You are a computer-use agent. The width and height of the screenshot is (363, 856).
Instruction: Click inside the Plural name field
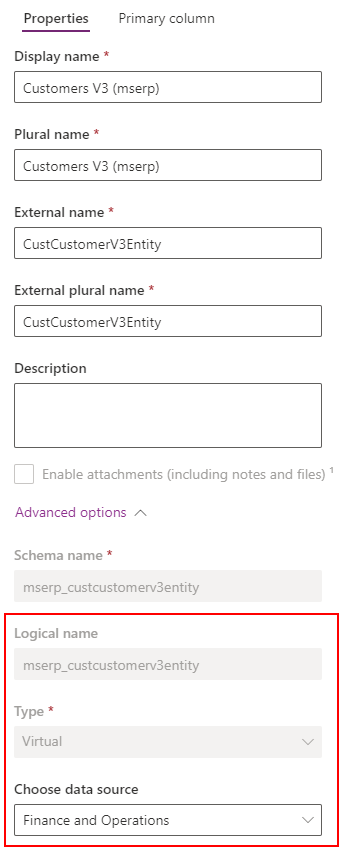168,165
